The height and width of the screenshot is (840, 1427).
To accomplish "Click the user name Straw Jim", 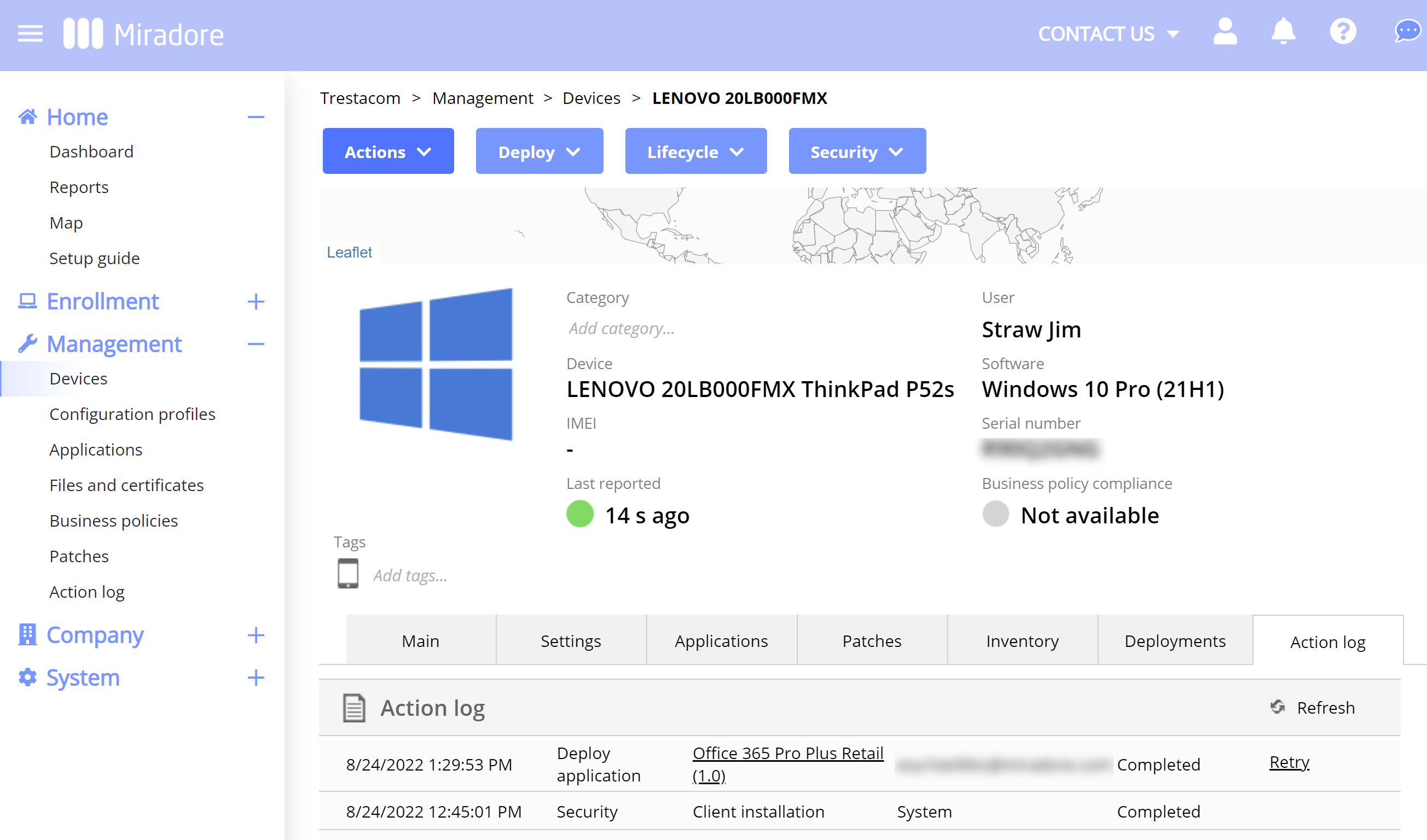I will pyautogui.click(x=1031, y=329).
